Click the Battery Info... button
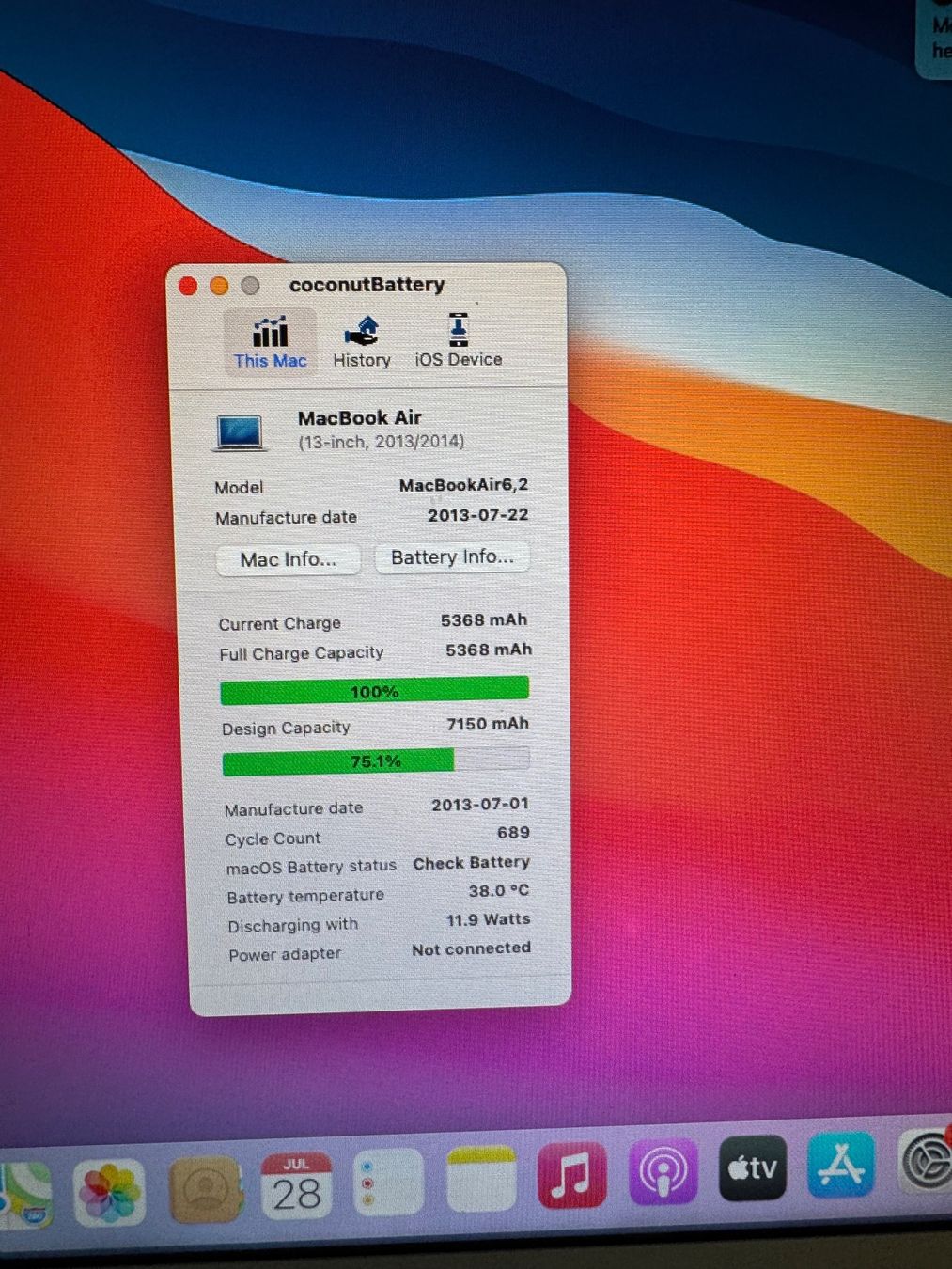 tap(452, 557)
